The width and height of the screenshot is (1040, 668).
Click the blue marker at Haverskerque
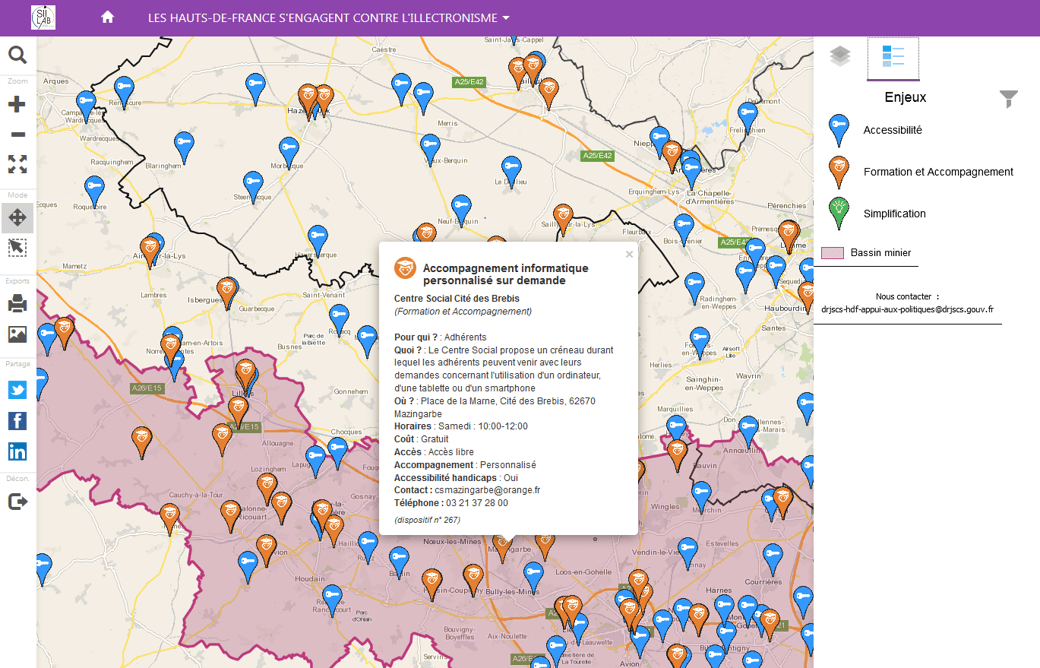(x=318, y=240)
